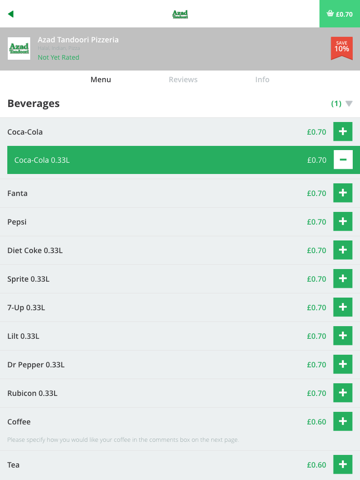Image resolution: width=360 pixels, height=480 pixels.
Task: Add 7-Up 0.33L to basket
Action: point(343,307)
